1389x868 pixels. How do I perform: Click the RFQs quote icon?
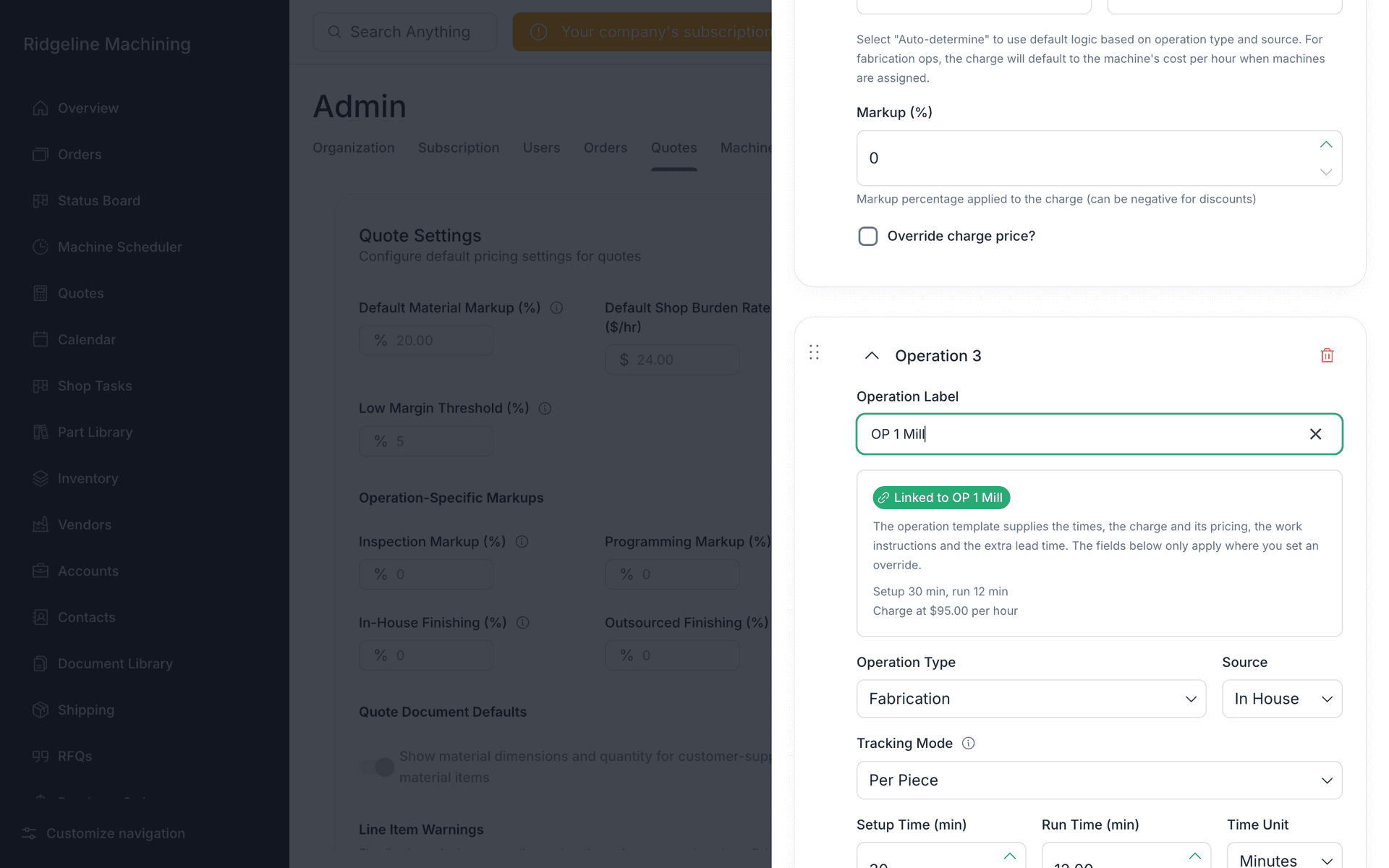click(41, 756)
